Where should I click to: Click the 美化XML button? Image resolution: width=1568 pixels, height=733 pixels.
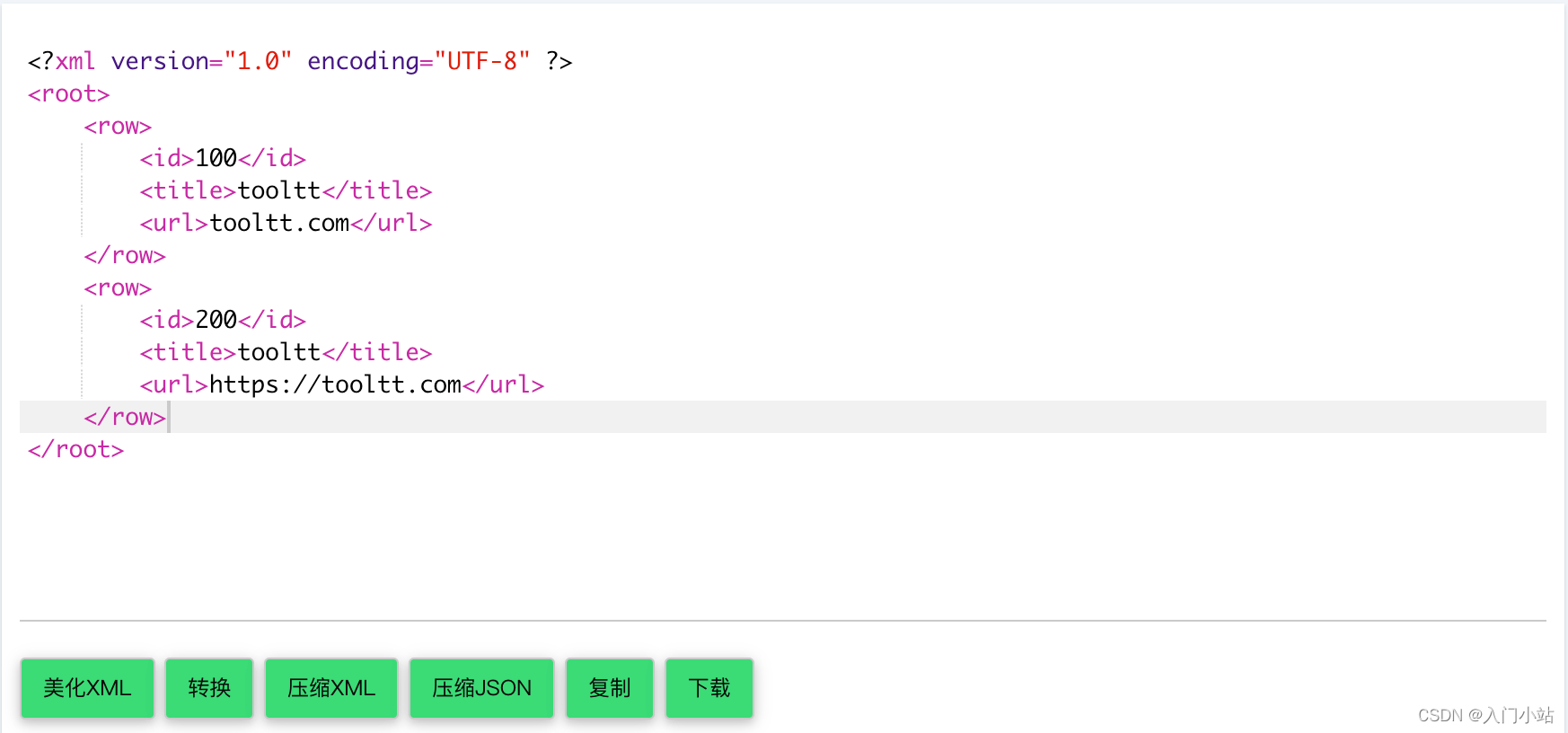tap(87, 688)
